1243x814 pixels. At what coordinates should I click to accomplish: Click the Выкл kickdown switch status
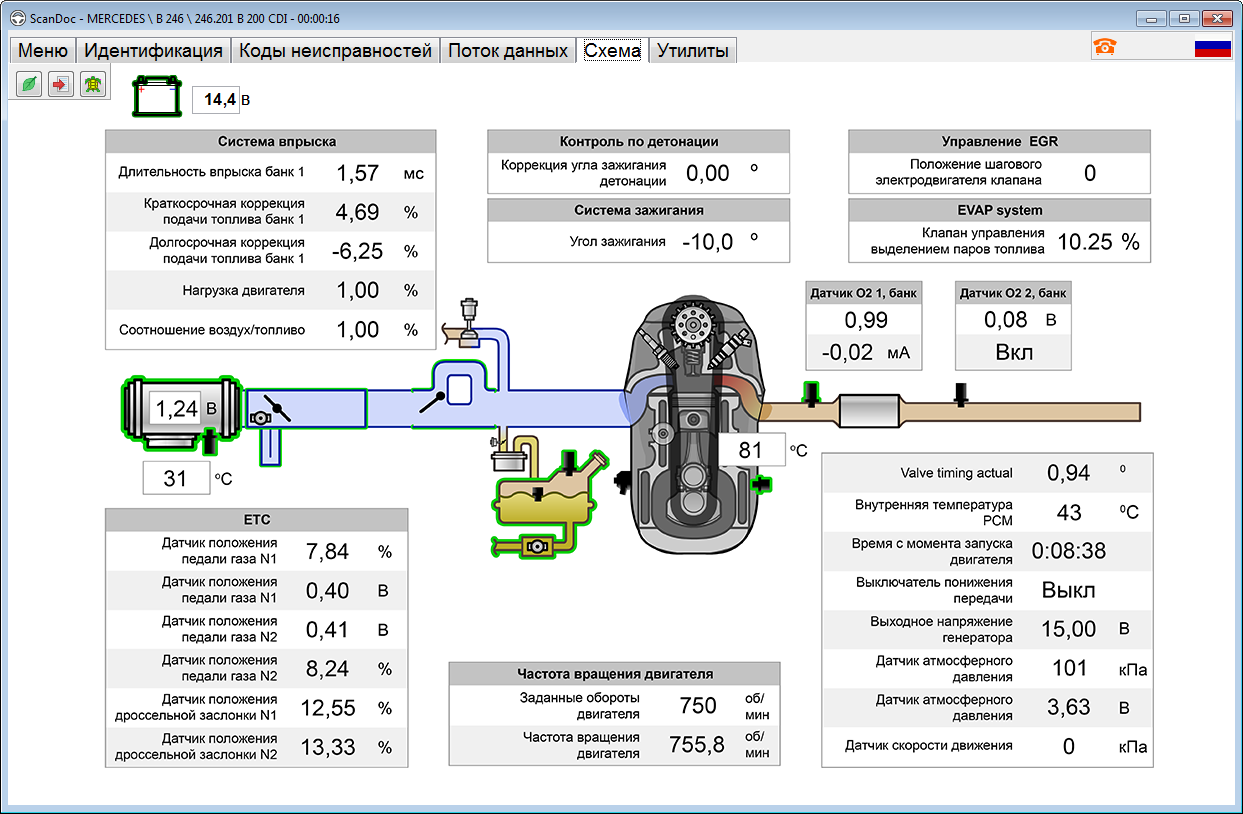(x=1069, y=590)
